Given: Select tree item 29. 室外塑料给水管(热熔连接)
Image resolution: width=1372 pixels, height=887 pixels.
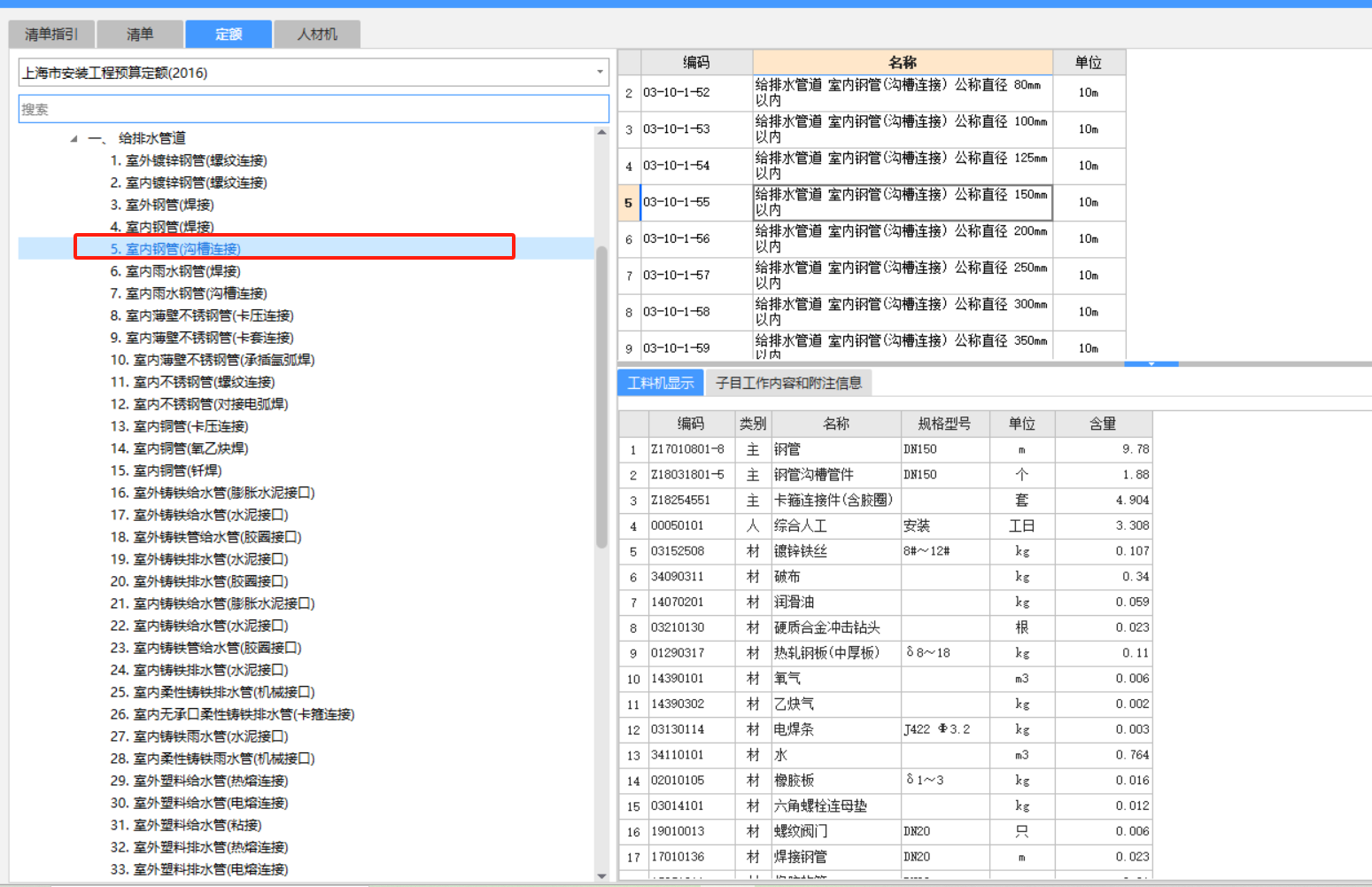Looking at the screenshot, I should (199, 781).
